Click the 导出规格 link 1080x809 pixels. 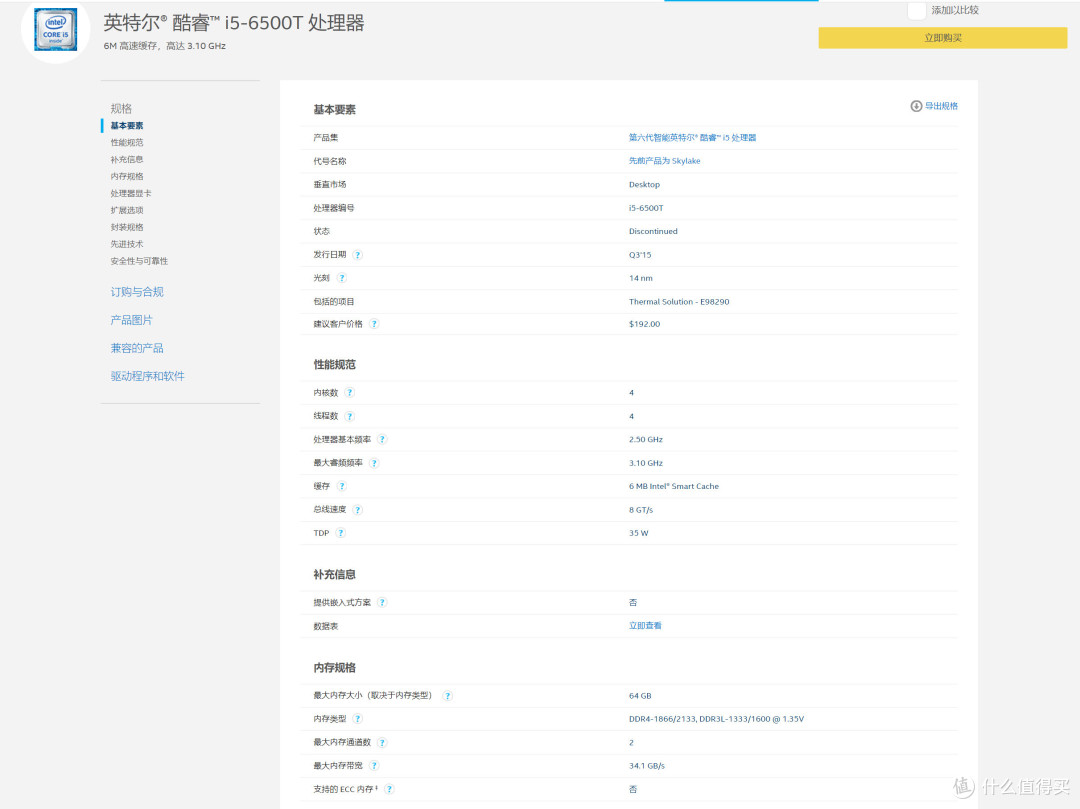tap(941, 106)
